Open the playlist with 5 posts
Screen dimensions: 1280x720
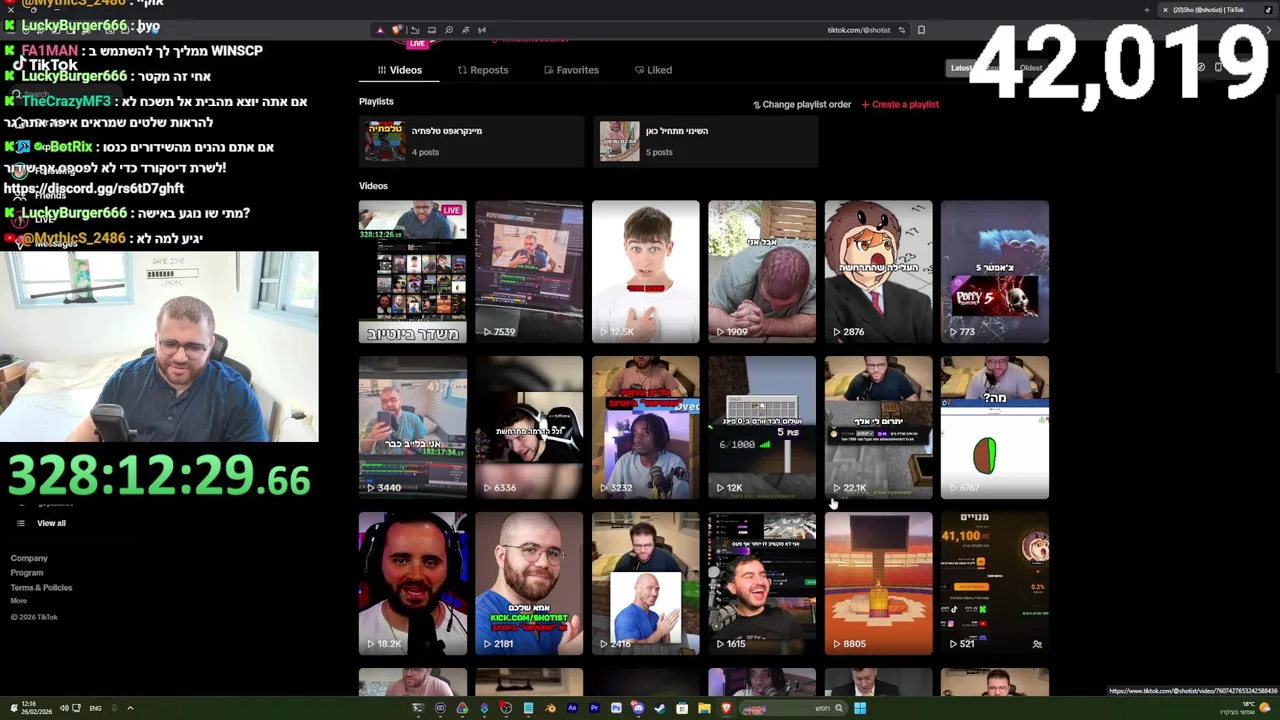tap(705, 141)
